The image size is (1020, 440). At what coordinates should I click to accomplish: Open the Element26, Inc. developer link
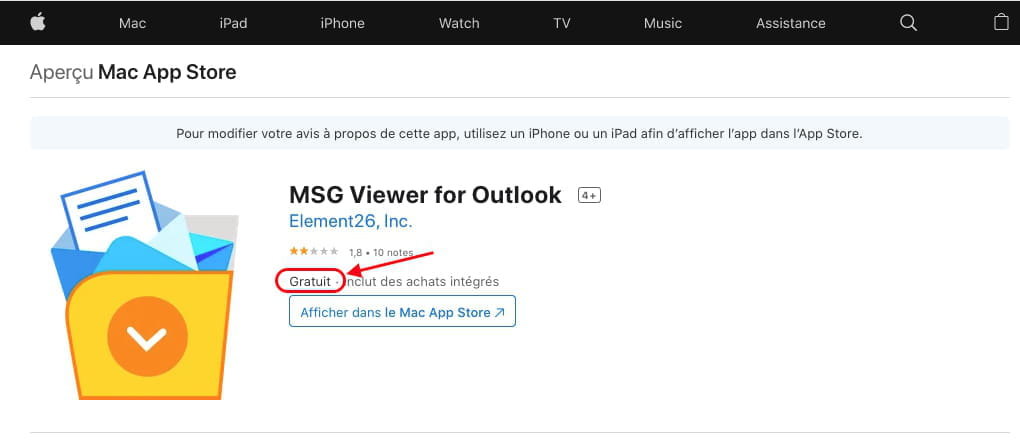click(351, 221)
